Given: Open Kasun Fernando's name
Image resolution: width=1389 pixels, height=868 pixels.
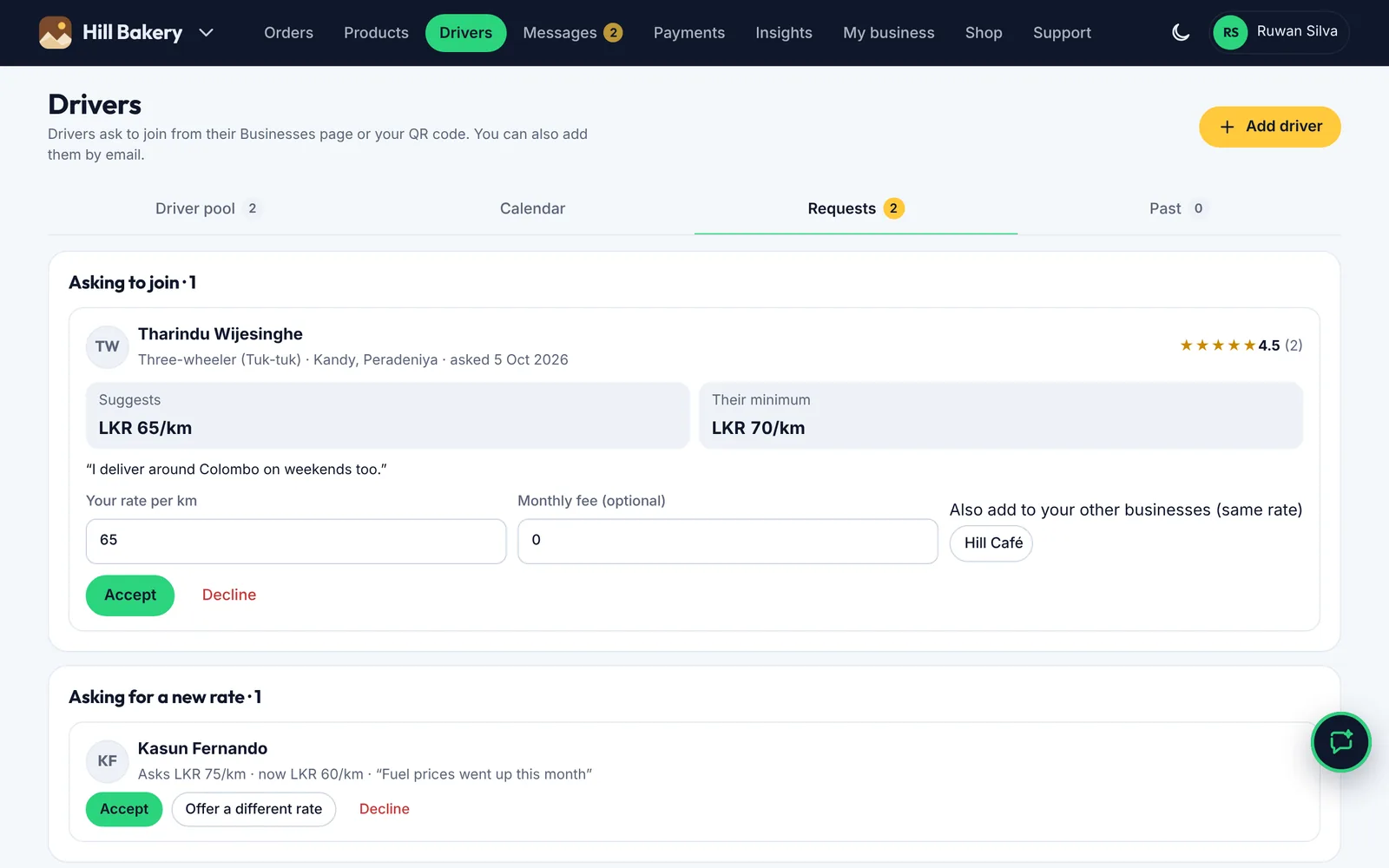Looking at the screenshot, I should tap(202, 748).
